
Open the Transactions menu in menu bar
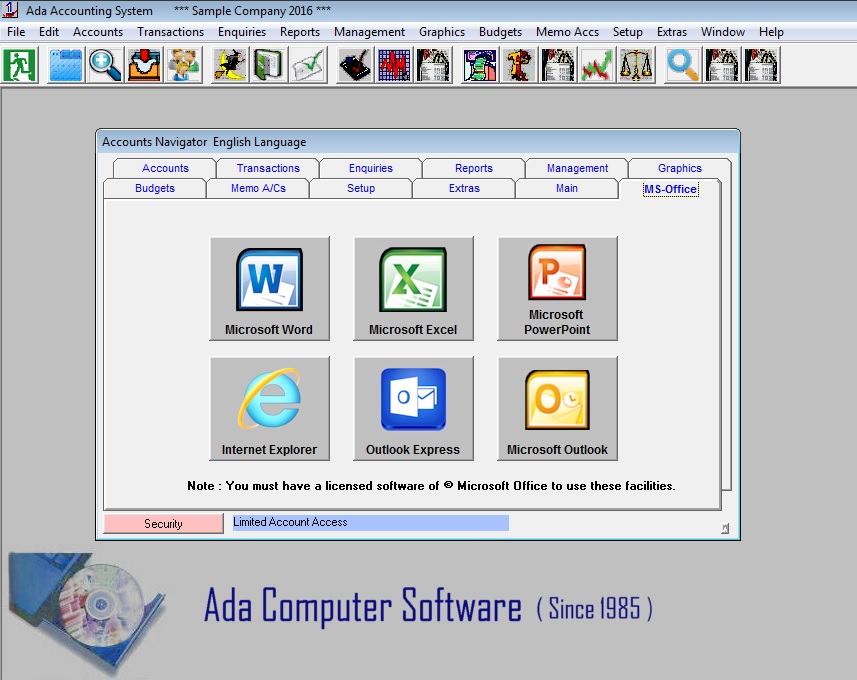[171, 32]
